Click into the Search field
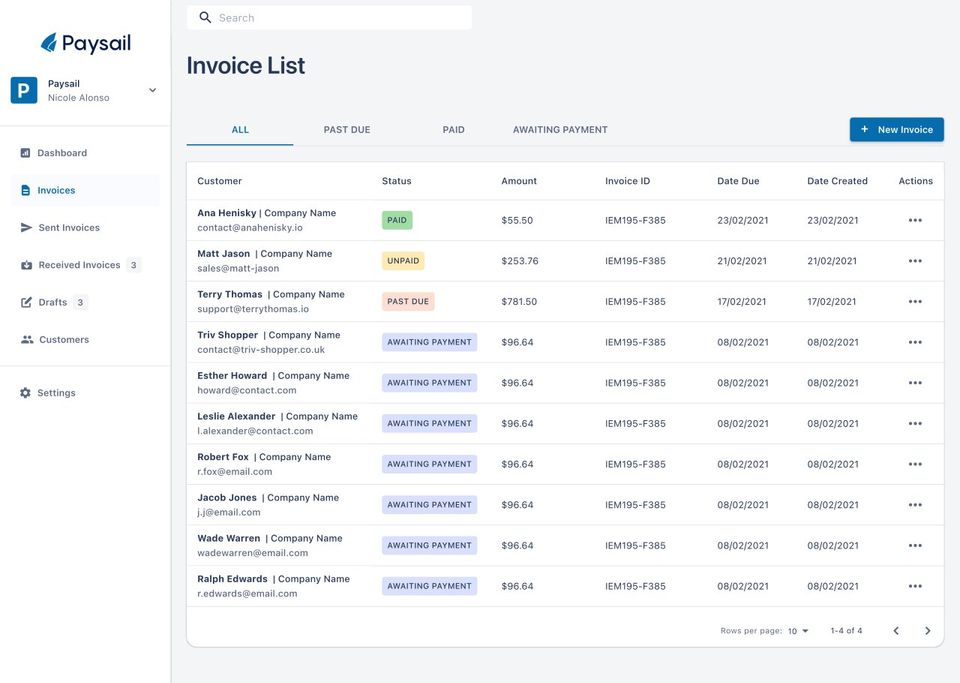This screenshot has height=683, width=960. click(x=329, y=18)
